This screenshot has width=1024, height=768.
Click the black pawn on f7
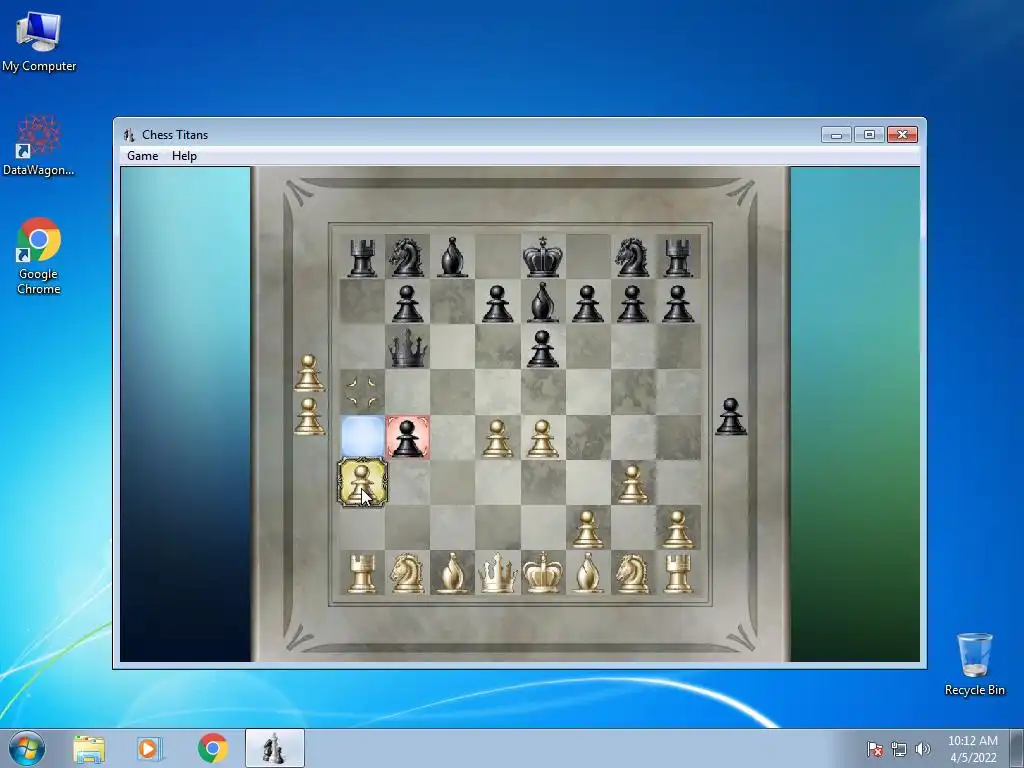[588, 303]
